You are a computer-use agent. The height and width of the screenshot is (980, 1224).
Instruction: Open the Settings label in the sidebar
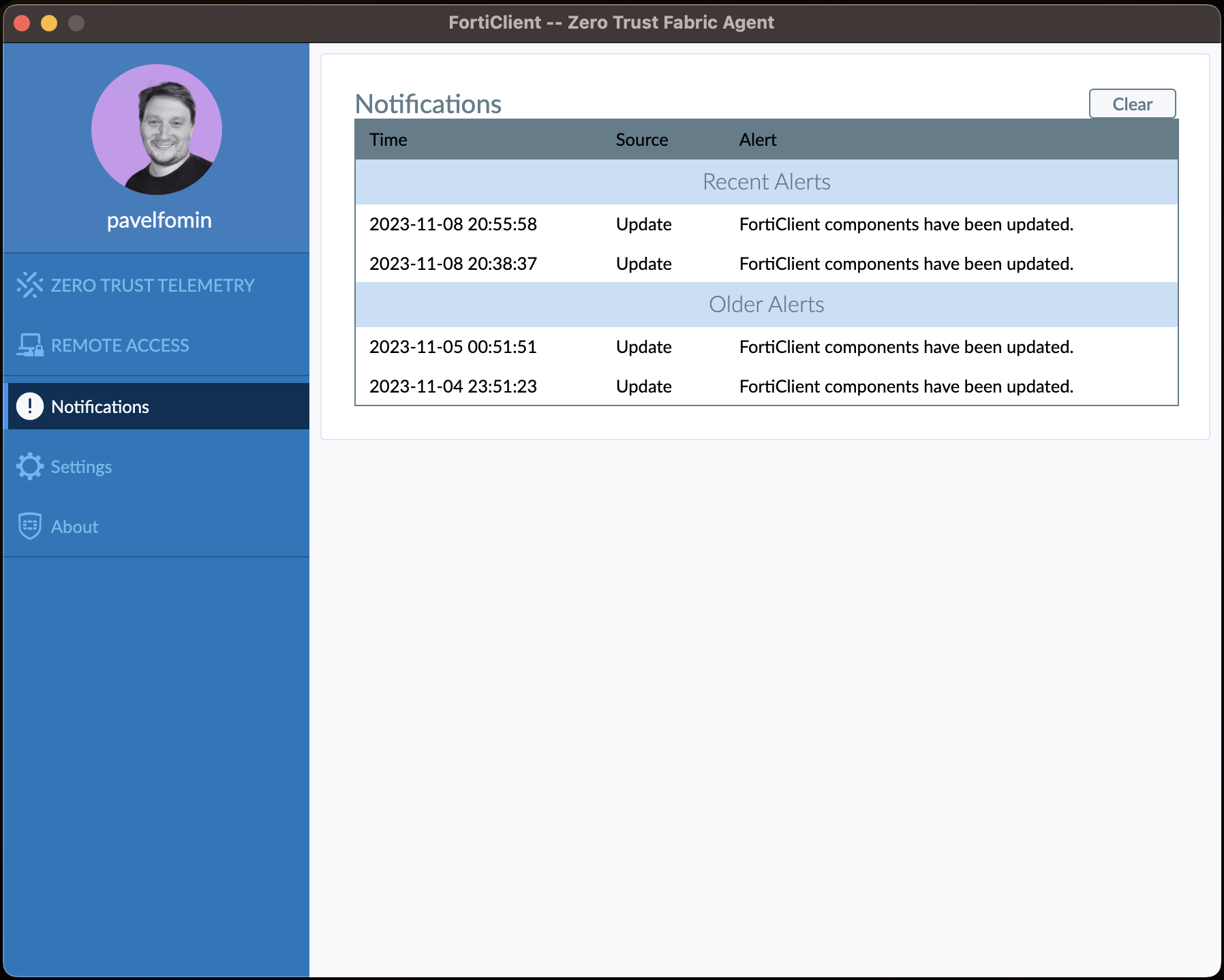[x=81, y=467]
